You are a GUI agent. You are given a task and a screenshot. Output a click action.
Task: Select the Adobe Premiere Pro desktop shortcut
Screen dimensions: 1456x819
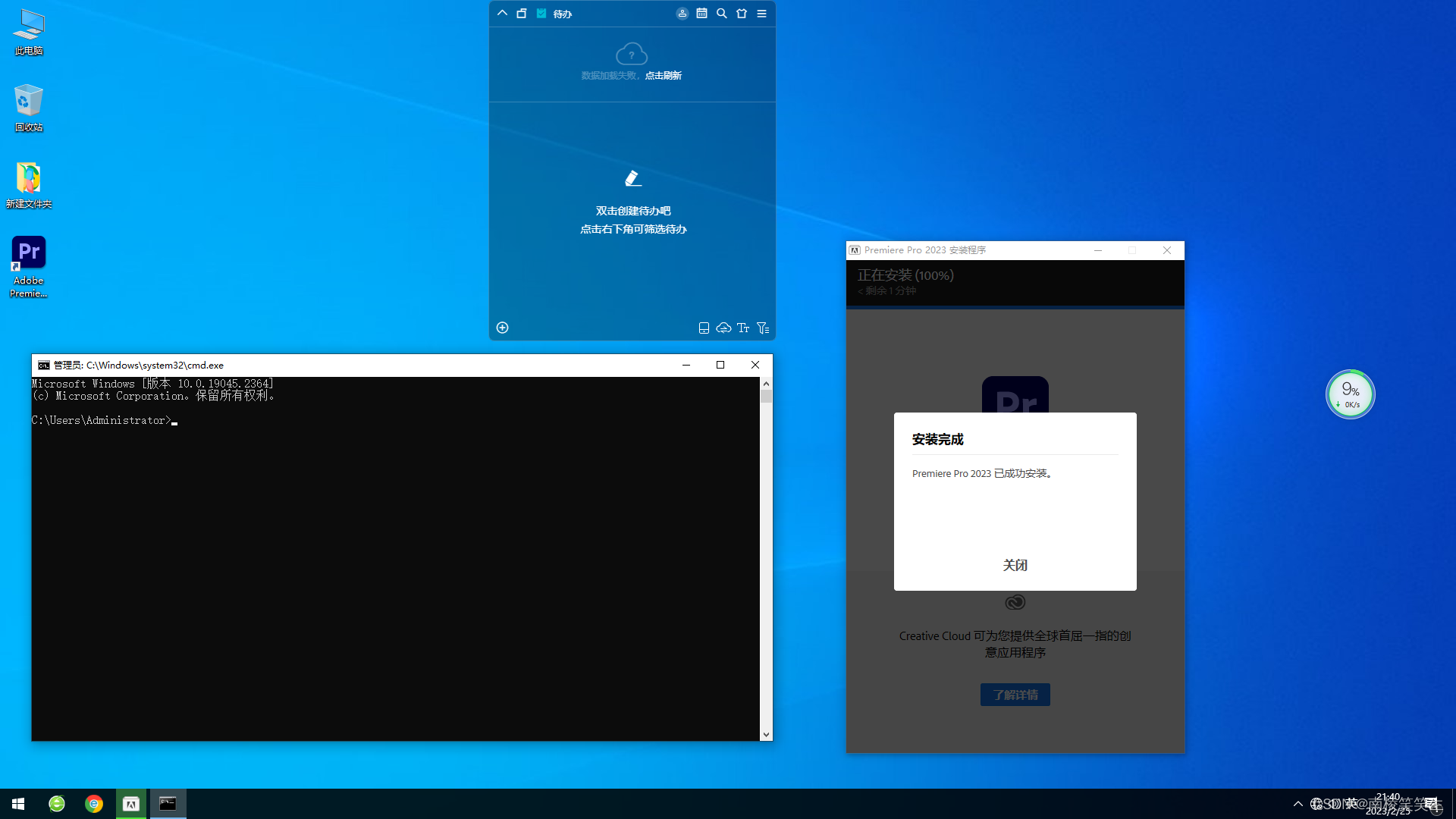(29, 267)
